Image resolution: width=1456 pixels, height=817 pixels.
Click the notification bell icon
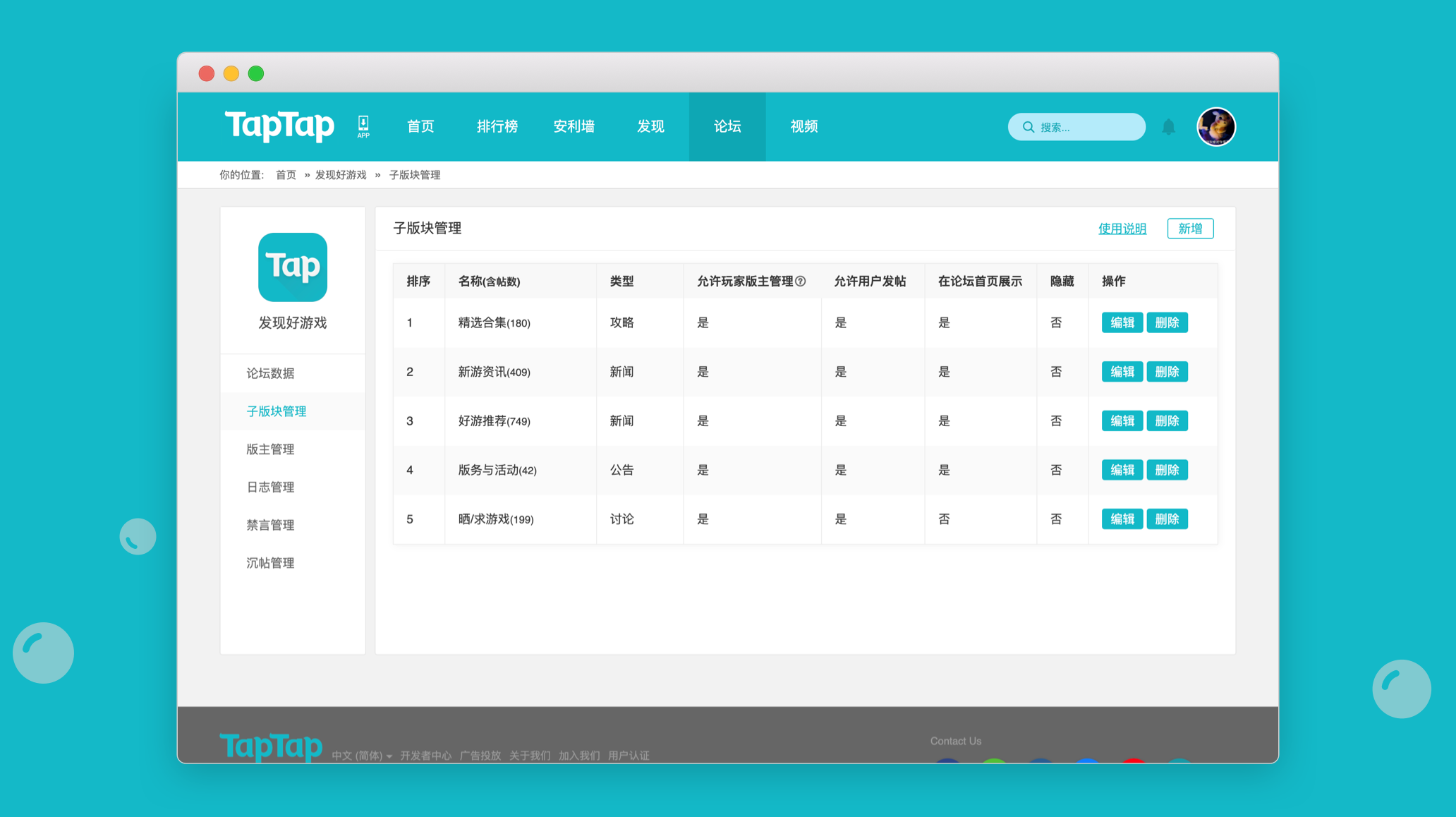coord(1168,127)
